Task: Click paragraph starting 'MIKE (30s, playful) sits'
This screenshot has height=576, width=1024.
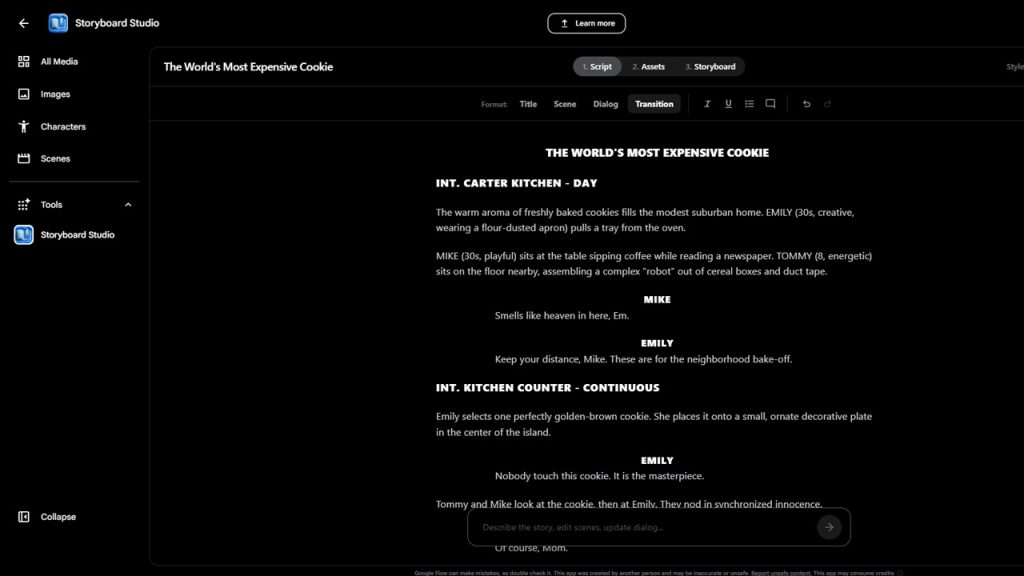Action: coord(654,264)
